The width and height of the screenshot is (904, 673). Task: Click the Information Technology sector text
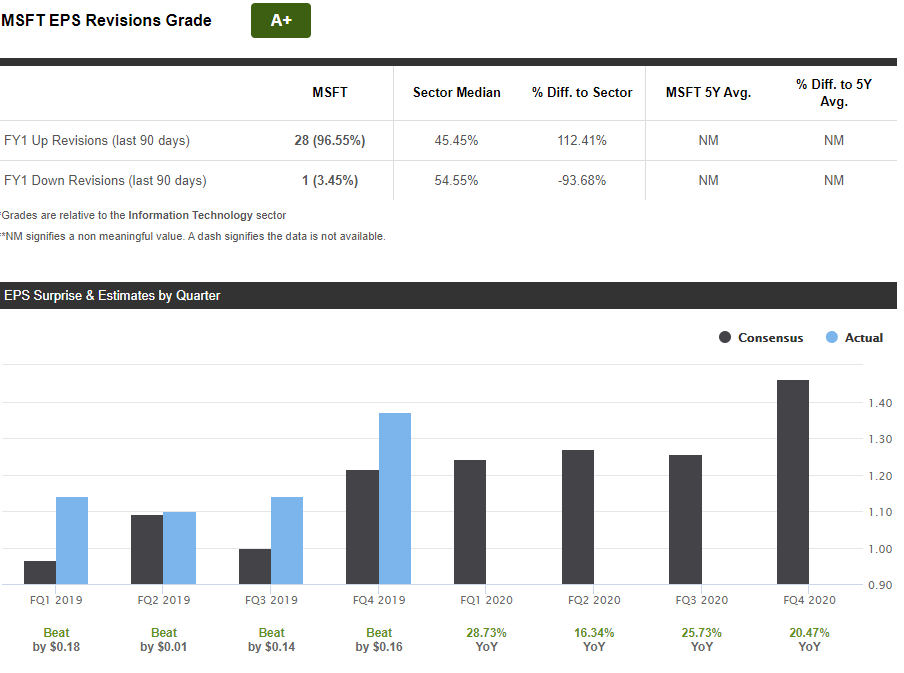190,215
